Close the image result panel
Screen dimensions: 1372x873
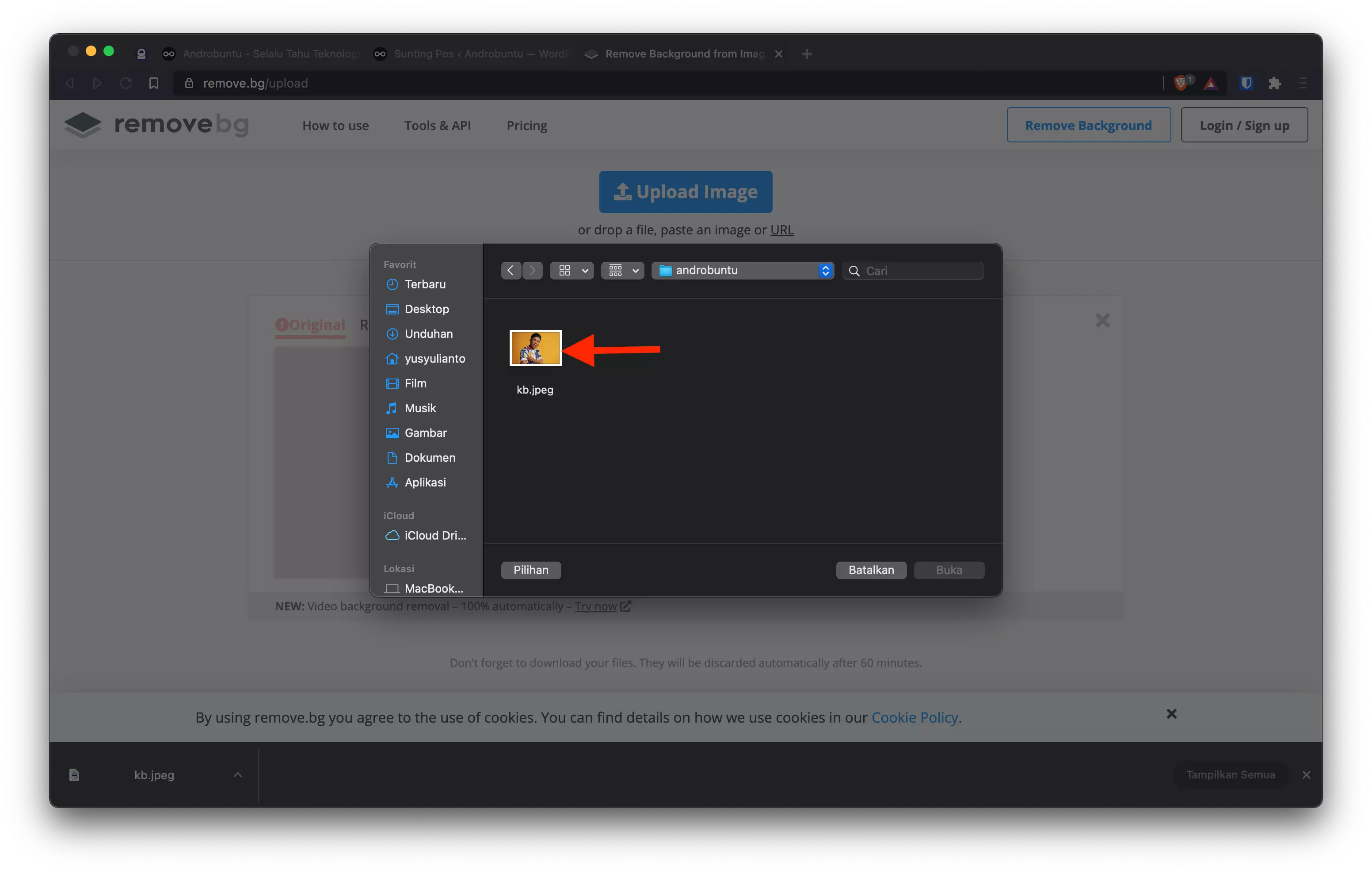[1102, 321]
